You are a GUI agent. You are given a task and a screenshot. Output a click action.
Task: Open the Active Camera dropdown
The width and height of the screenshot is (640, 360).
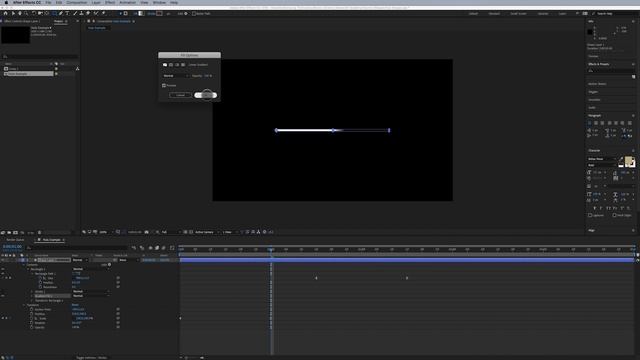pyautogui.click(x=207, y=232)
